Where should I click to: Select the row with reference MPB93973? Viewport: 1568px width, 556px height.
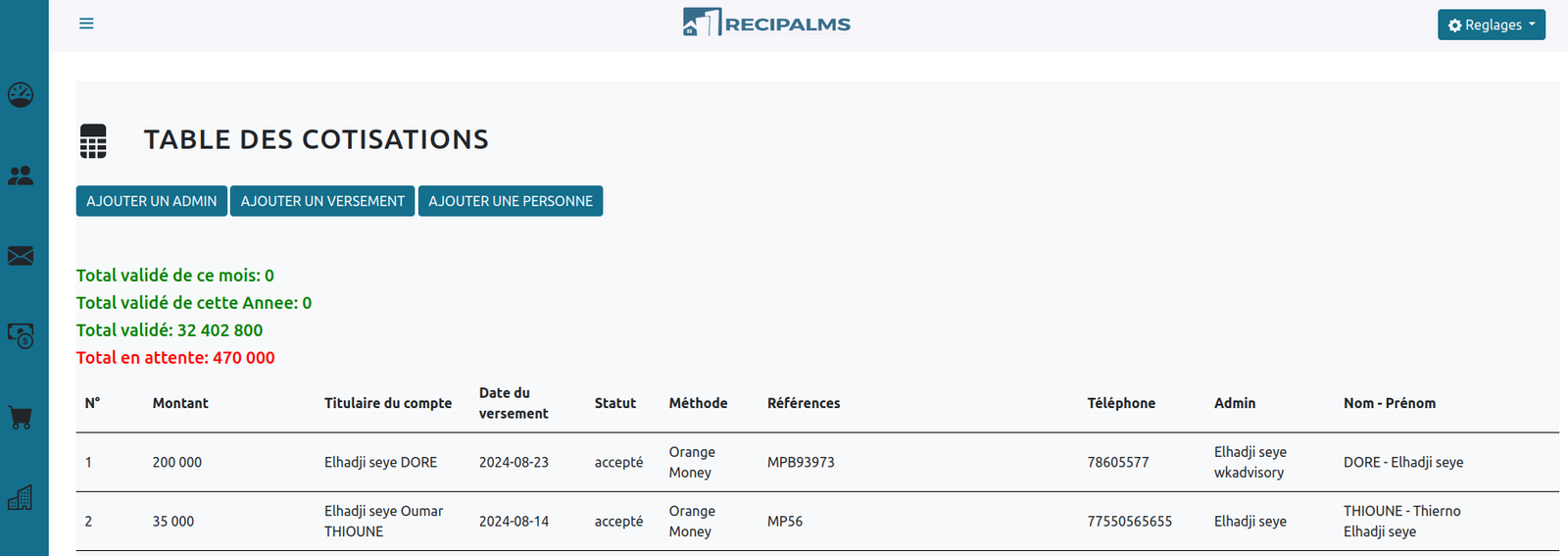pyautogui.click(x=801, y=463)
